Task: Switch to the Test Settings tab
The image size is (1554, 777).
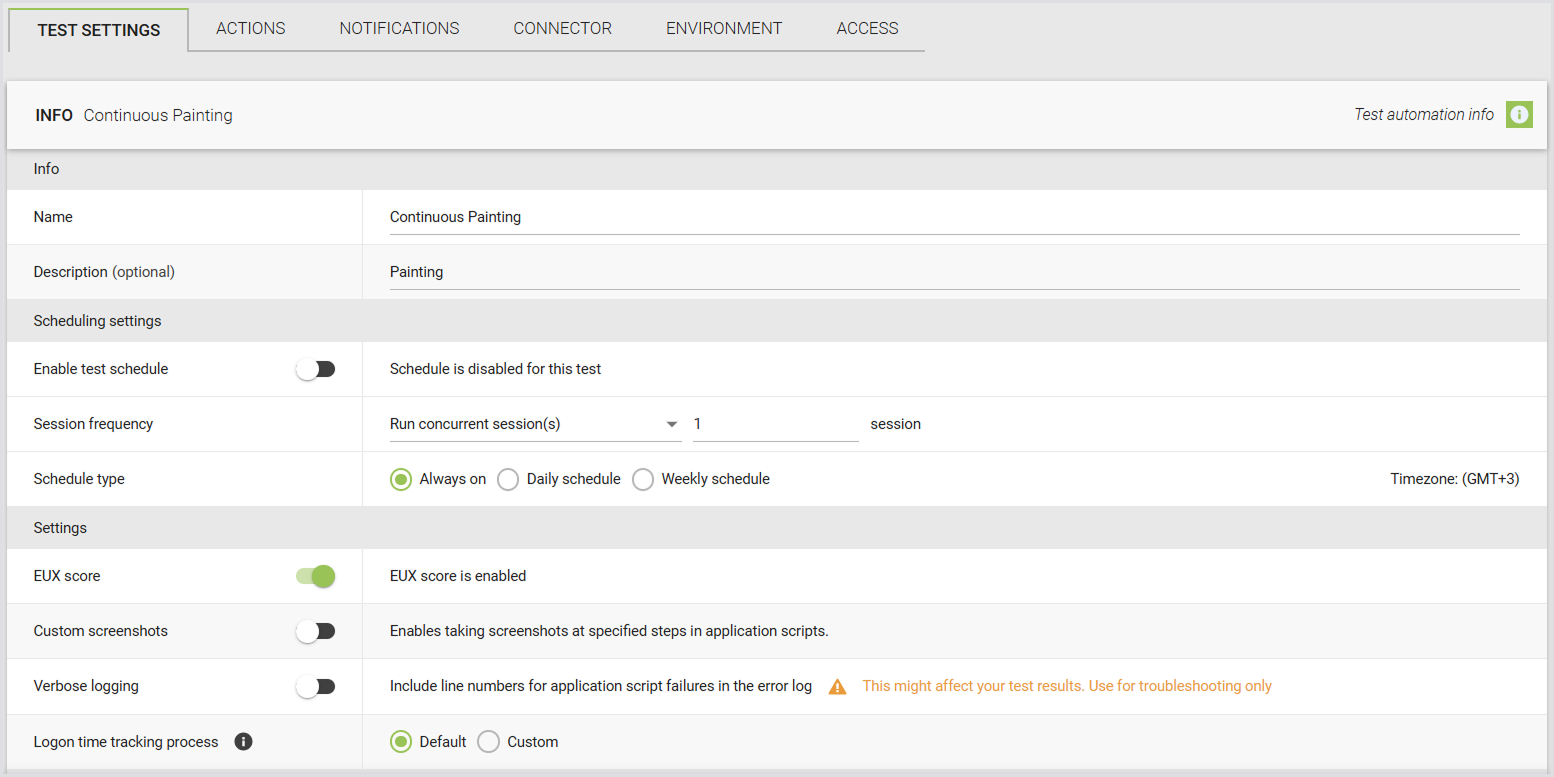Action: click(x=99, y=30)
